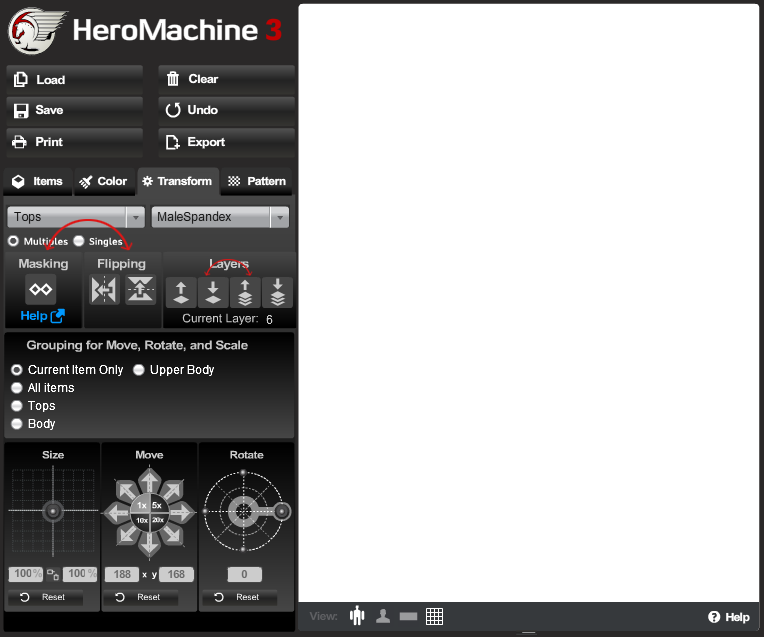Image resolution: width=764 pixels, height=637 pixels.
Task: Click the move up-right diagonal arrow
Action: click(172, 490)
